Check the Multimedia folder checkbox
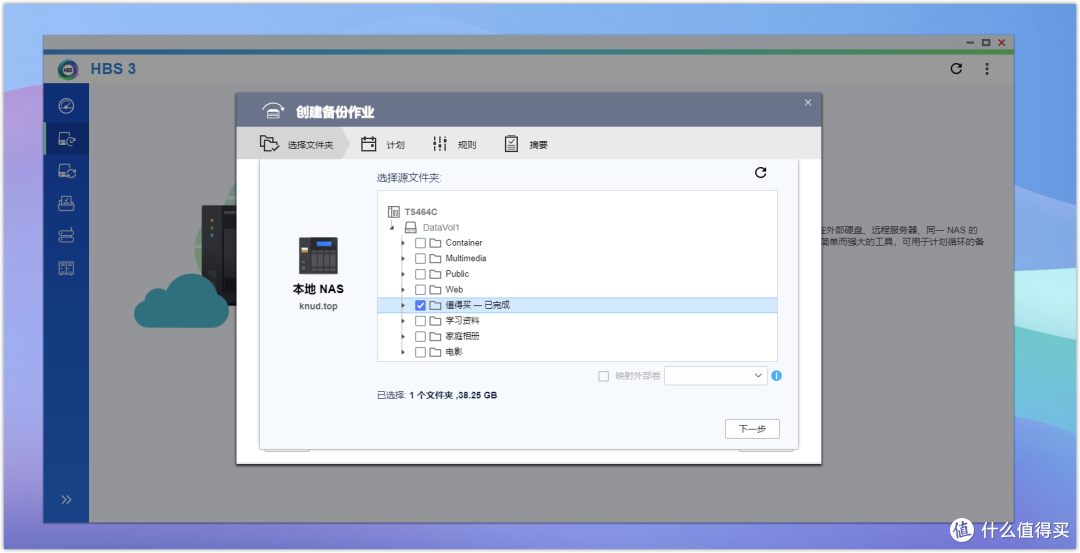 [420, 258]
